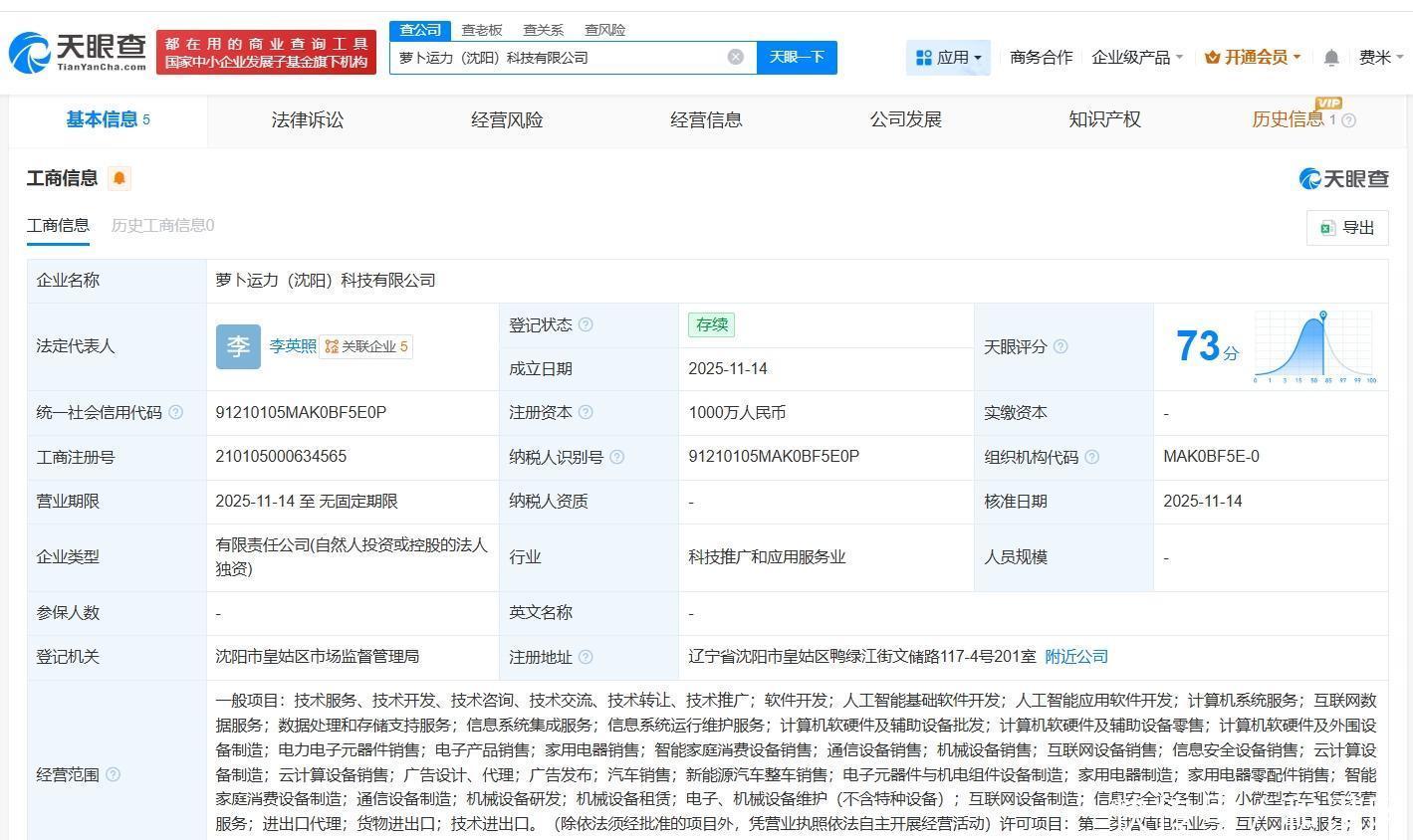Open the 费米 user account menu
This screenshot has width=1413, height=840.
point(1380,58)
